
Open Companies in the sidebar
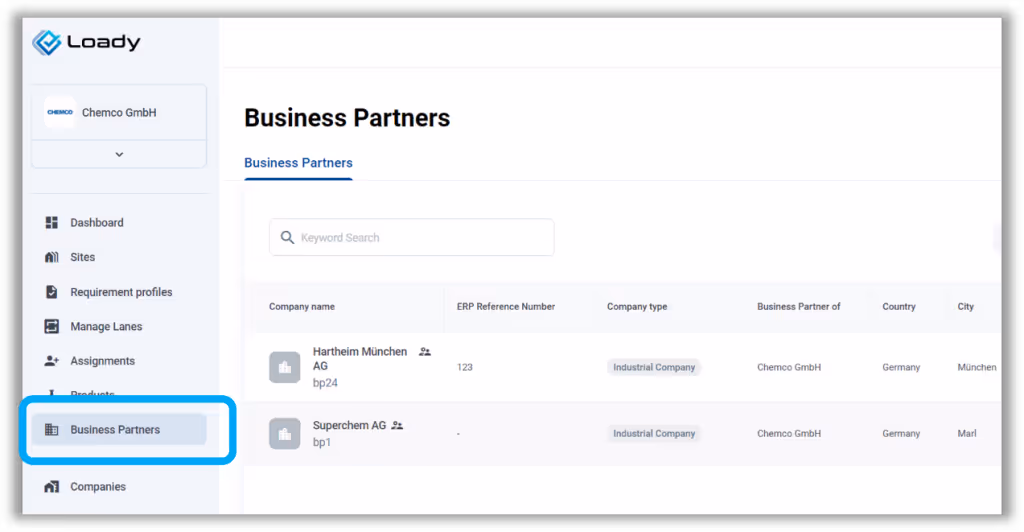[98, 487]
